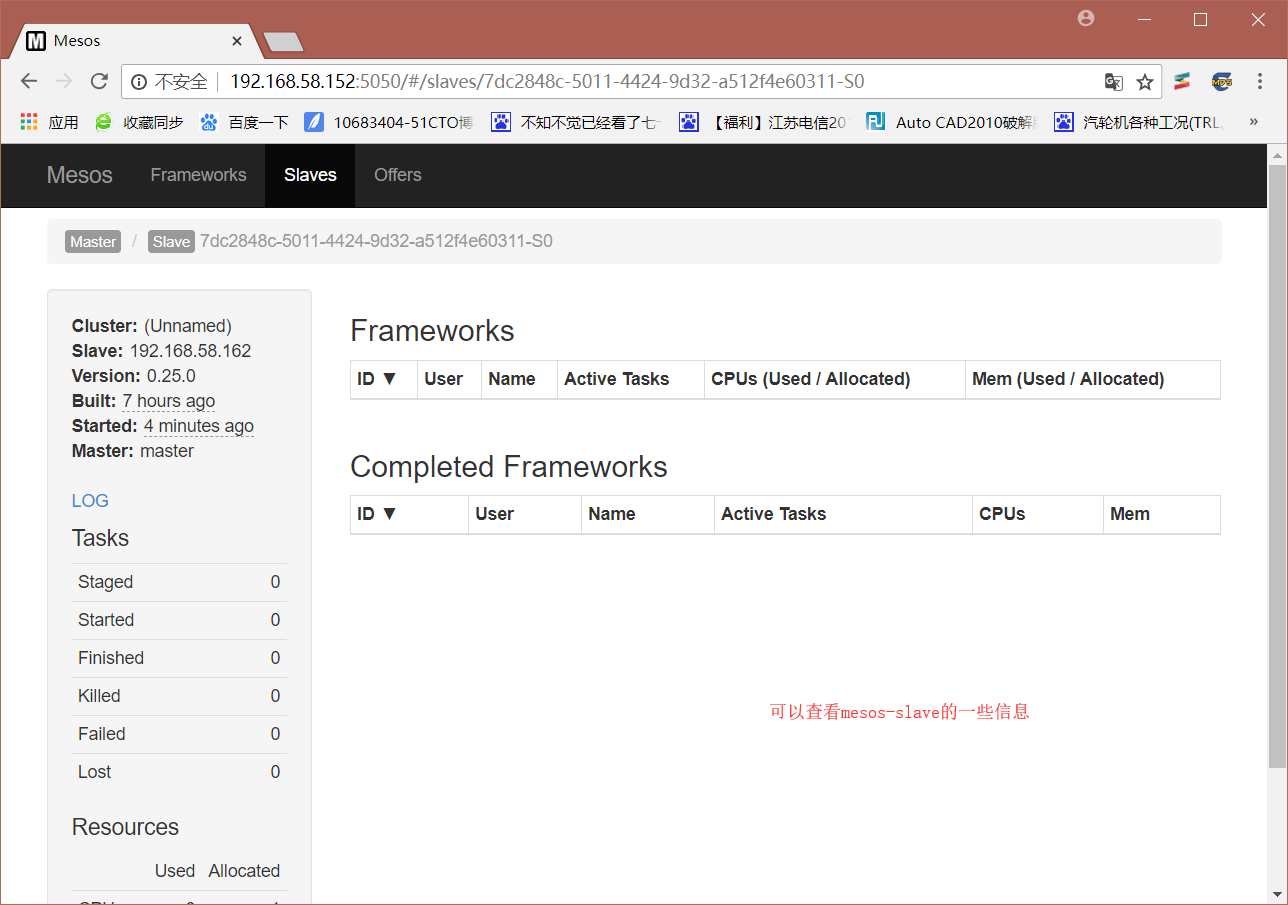Open the Offers nav tab

tap(398, 175)
